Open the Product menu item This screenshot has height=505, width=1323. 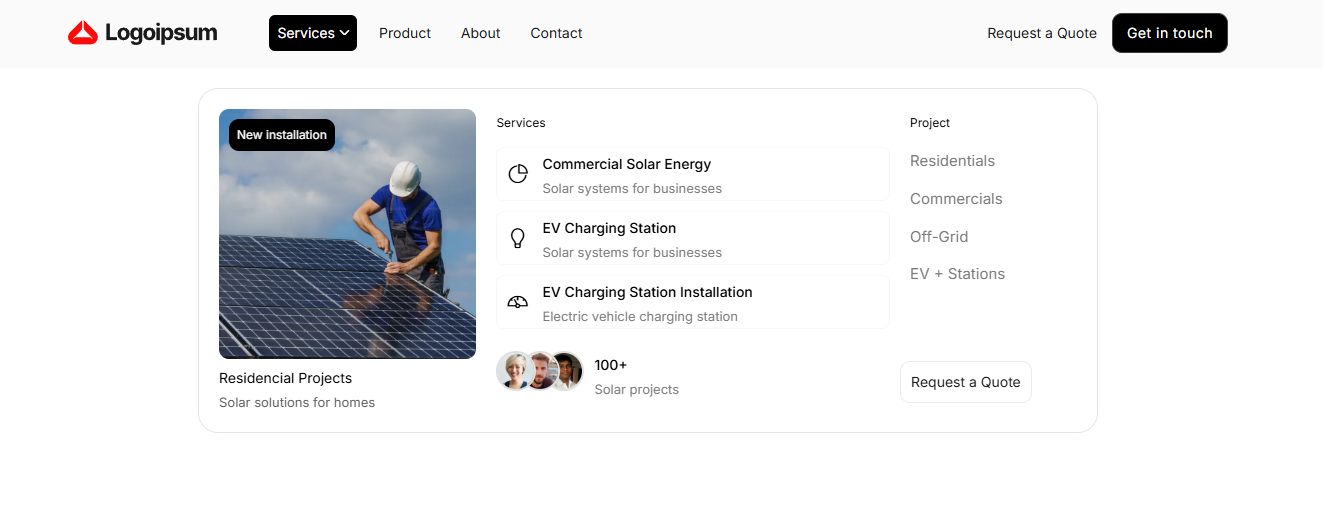pyautogui.click(x=405, y=33)
